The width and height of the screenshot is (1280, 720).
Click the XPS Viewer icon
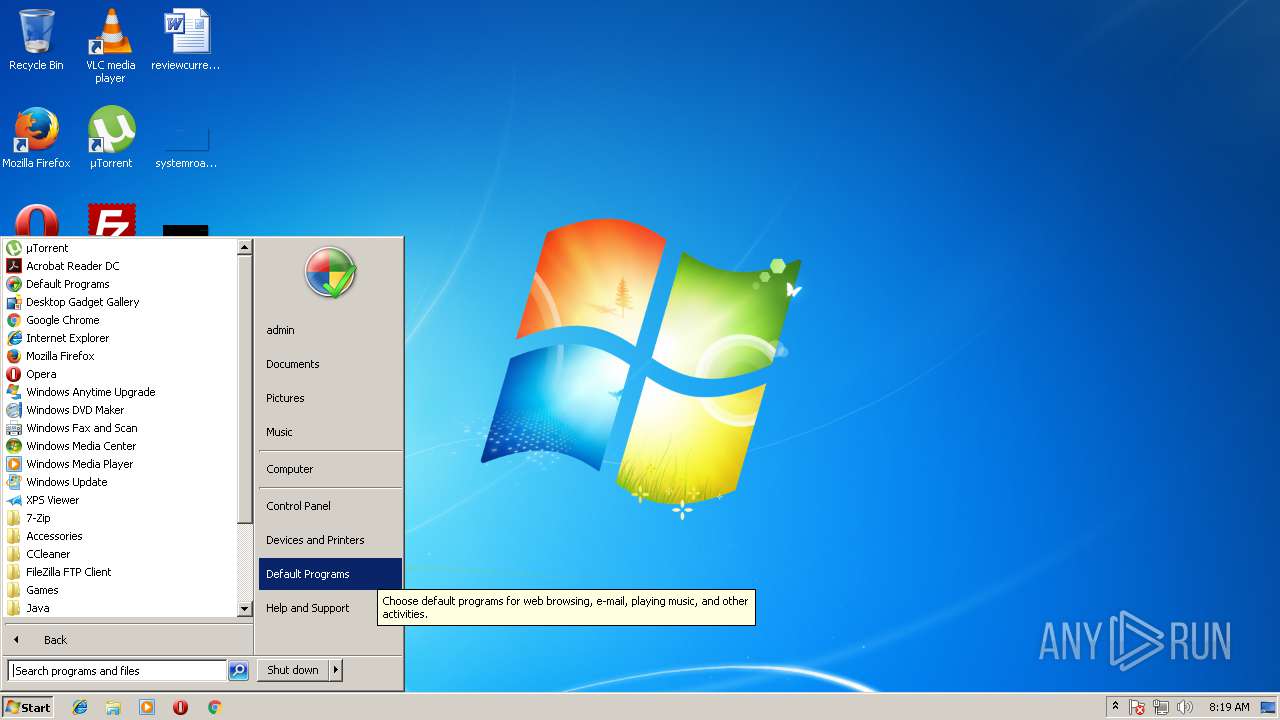[x=14, y=500]
